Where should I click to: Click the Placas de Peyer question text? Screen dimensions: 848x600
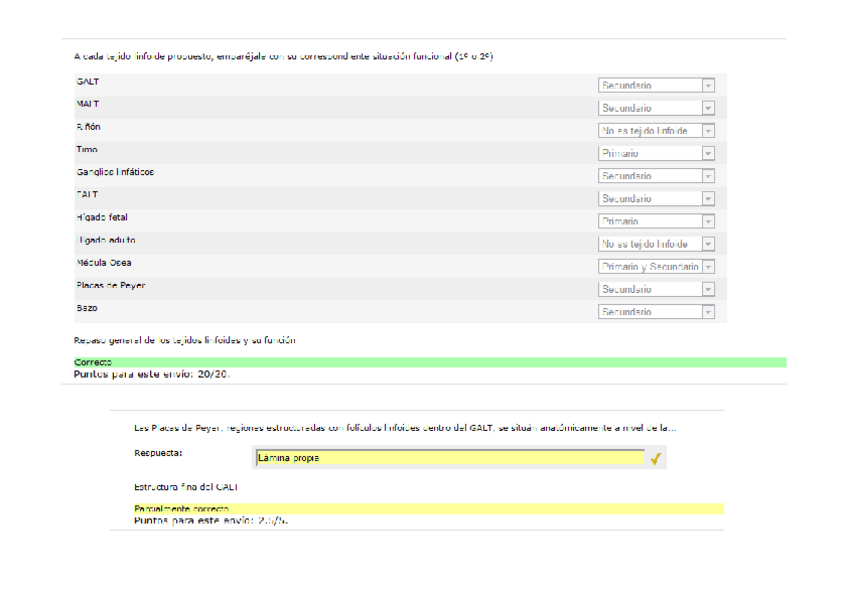tap(405, 428)
